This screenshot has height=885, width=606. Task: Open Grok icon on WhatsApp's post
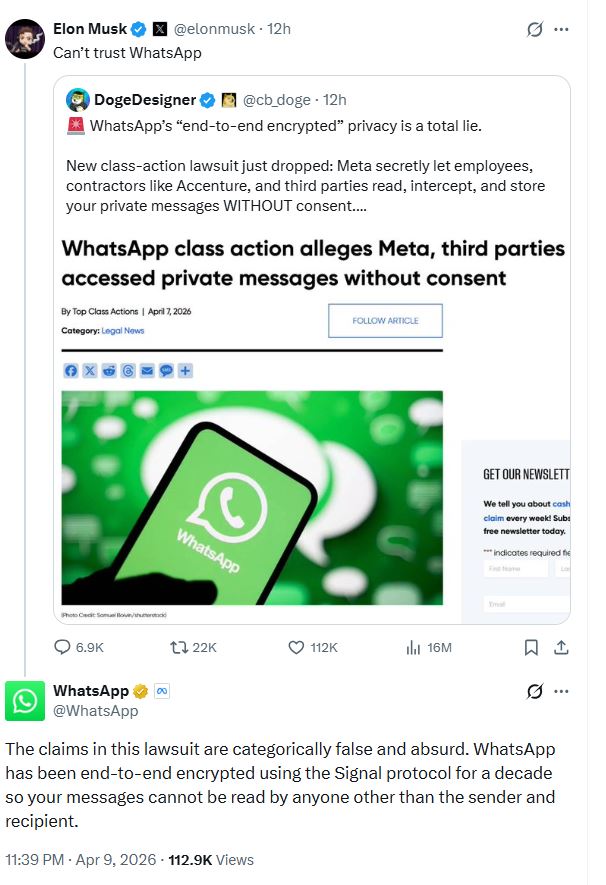(x=535, y=691)
